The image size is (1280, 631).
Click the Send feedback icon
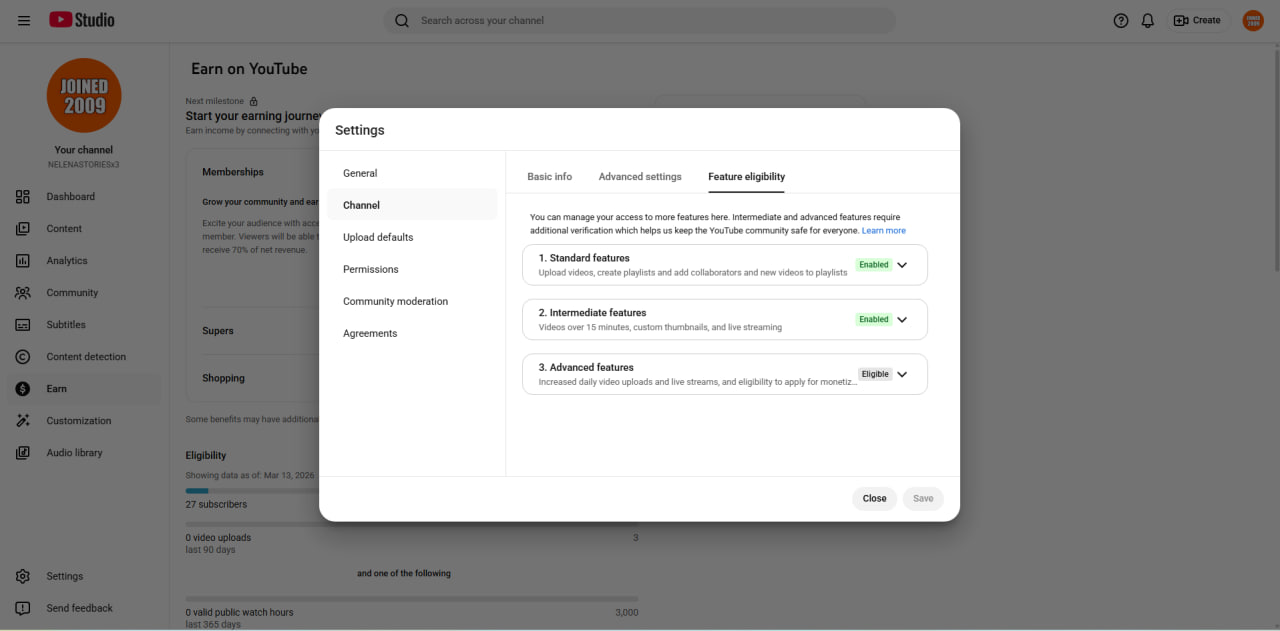click(23, 609)
